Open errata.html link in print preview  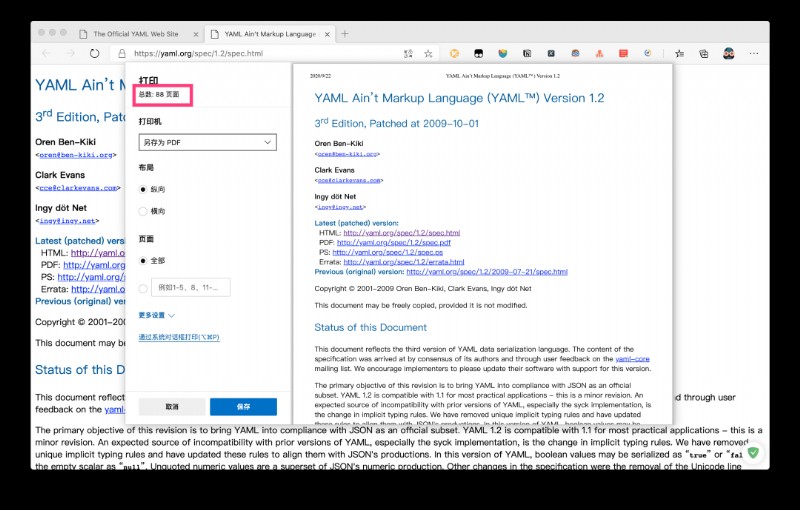coord(404,262)
